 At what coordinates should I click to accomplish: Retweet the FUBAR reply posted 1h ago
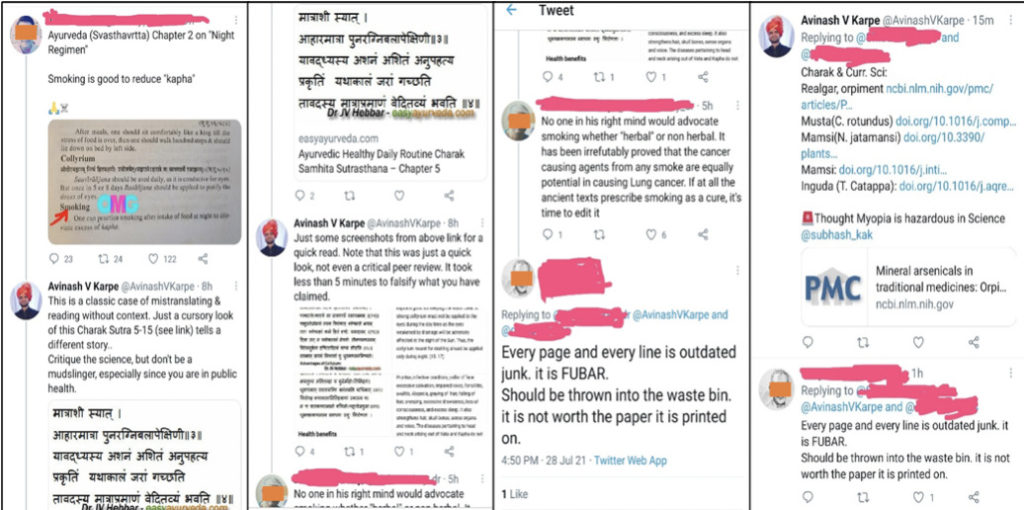(863, 497)
